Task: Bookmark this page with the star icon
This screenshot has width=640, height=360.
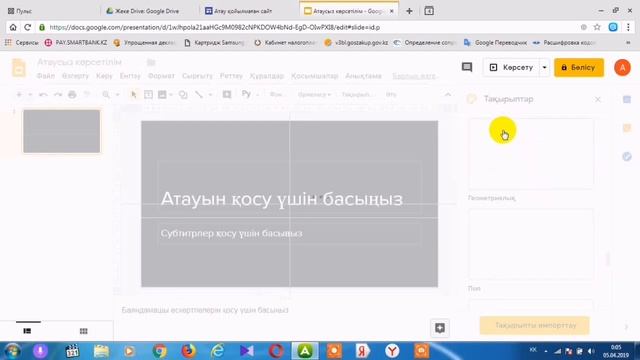Action: [x=597, y=27]
